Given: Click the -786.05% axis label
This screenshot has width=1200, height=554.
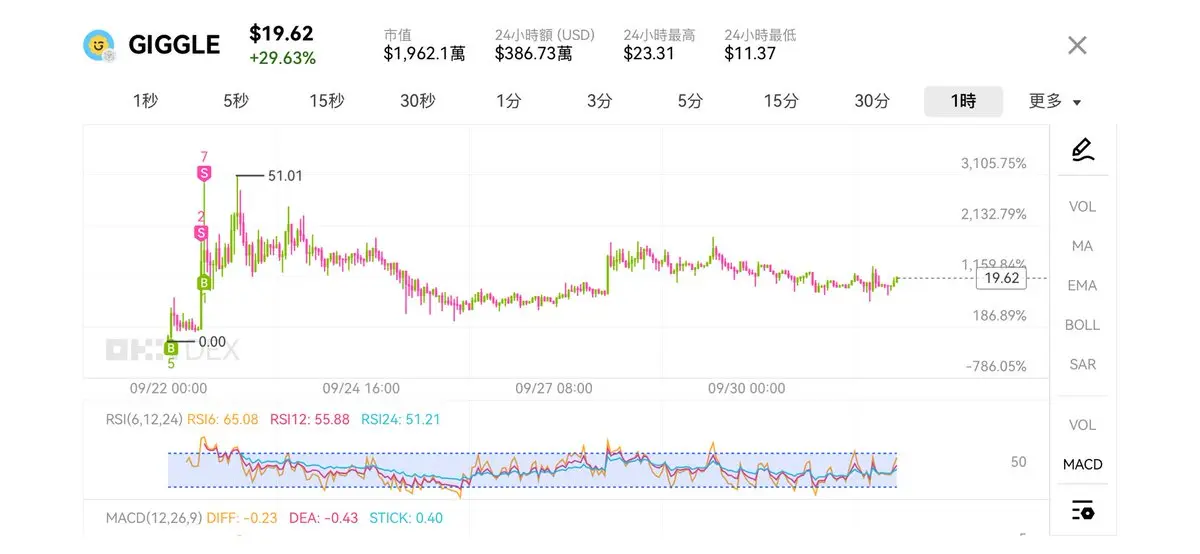Looking at the screenshot, I should [996, 366].
